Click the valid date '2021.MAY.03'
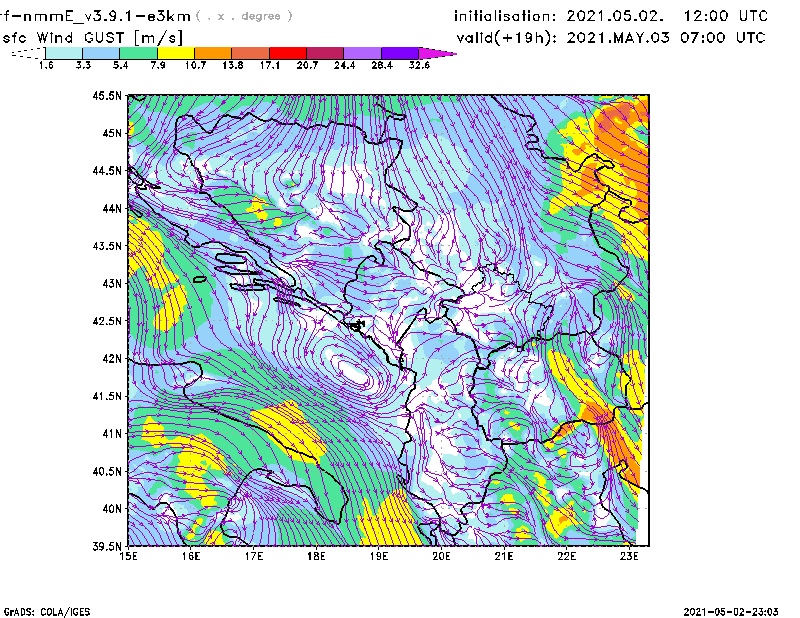This screenshot has height=618, width=800. click(618, 38)
